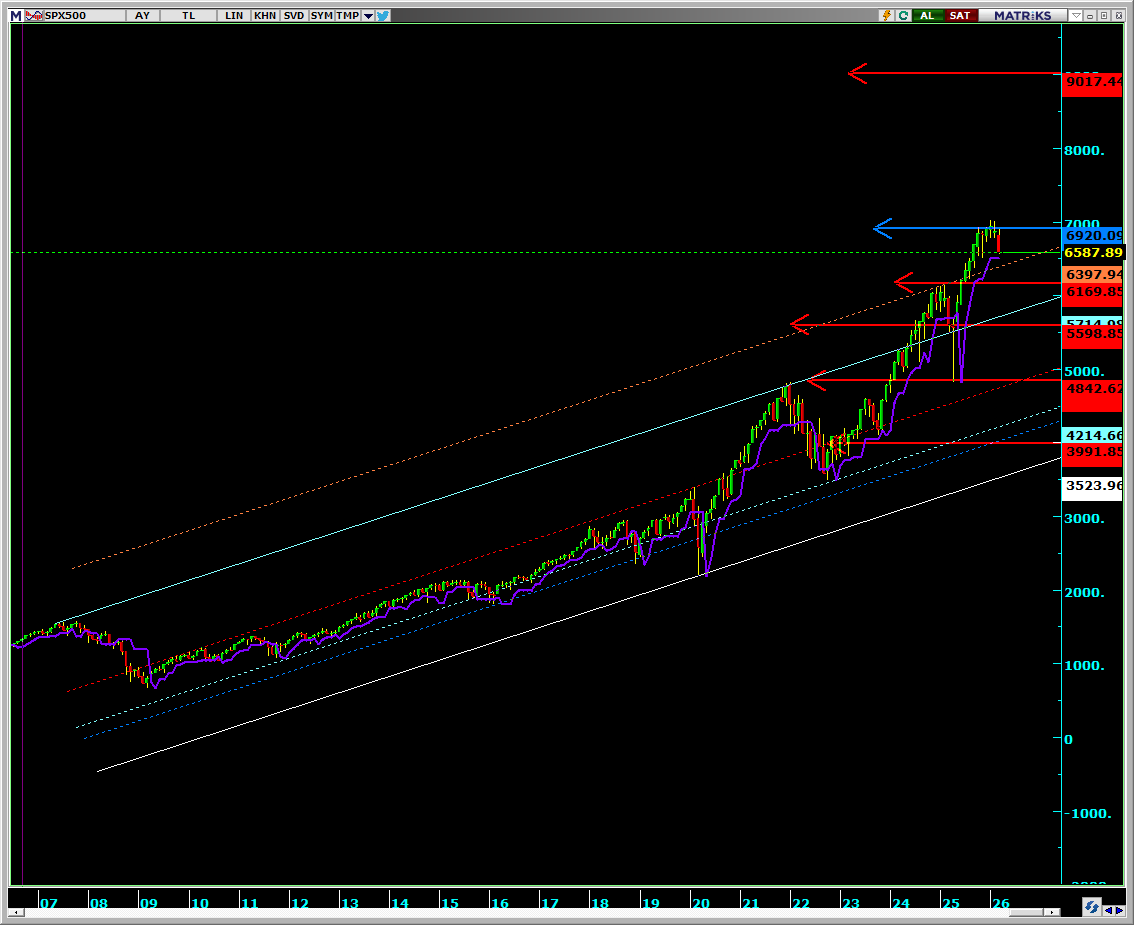Refresh chart with the green C icon
Viewport: 1134px width, 925px height.
903,15
